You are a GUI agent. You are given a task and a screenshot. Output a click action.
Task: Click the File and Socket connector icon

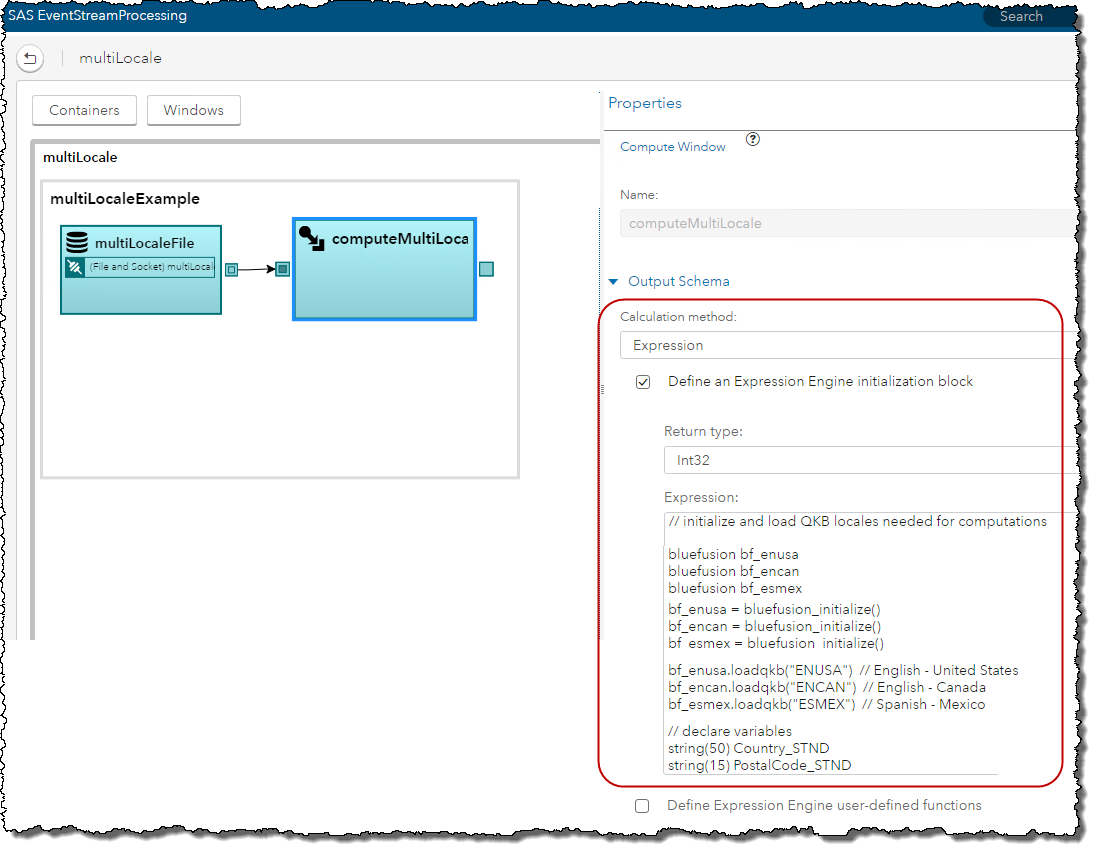point(75,267)
